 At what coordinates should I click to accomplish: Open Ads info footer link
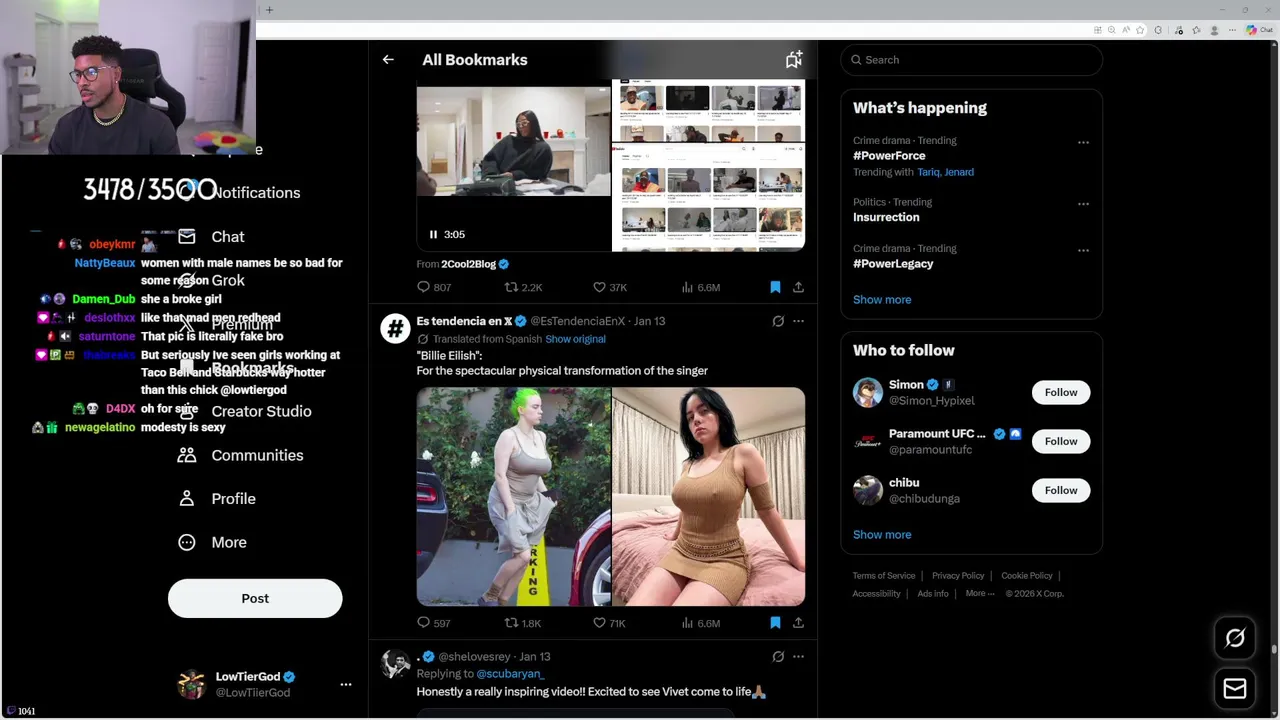(933, 594)
